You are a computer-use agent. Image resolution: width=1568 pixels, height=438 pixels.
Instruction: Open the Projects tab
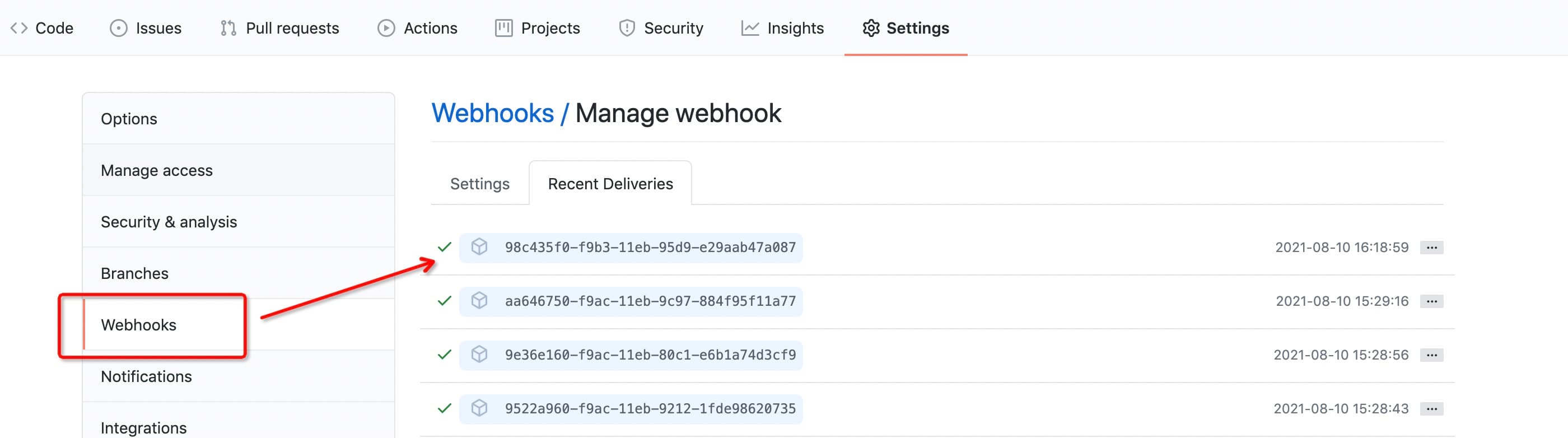pyautogui.click(x=538, y=28)
